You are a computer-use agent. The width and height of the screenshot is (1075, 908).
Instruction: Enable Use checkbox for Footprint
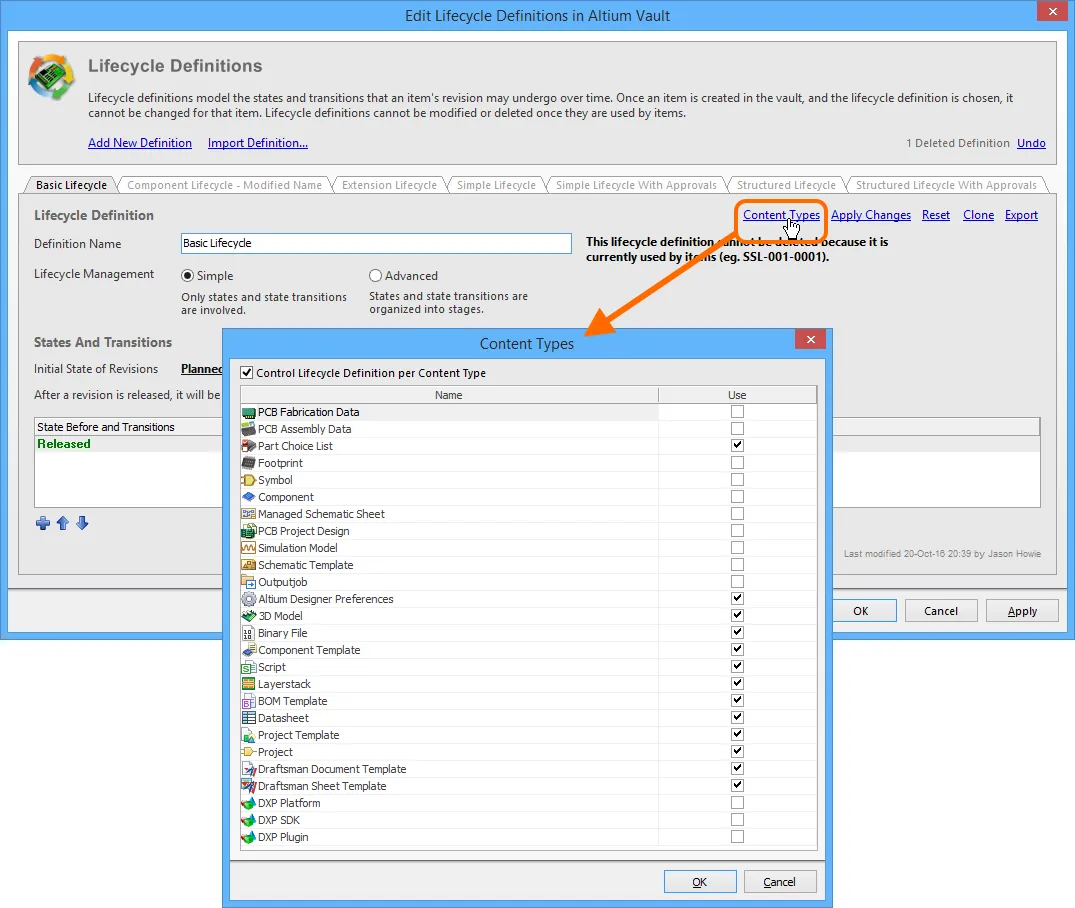[737, 462]
